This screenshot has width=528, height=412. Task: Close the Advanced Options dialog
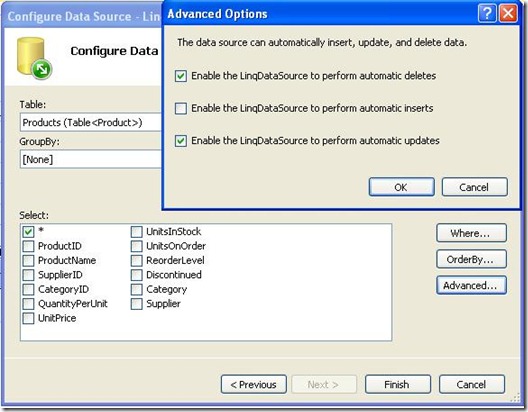pos(508,13)
